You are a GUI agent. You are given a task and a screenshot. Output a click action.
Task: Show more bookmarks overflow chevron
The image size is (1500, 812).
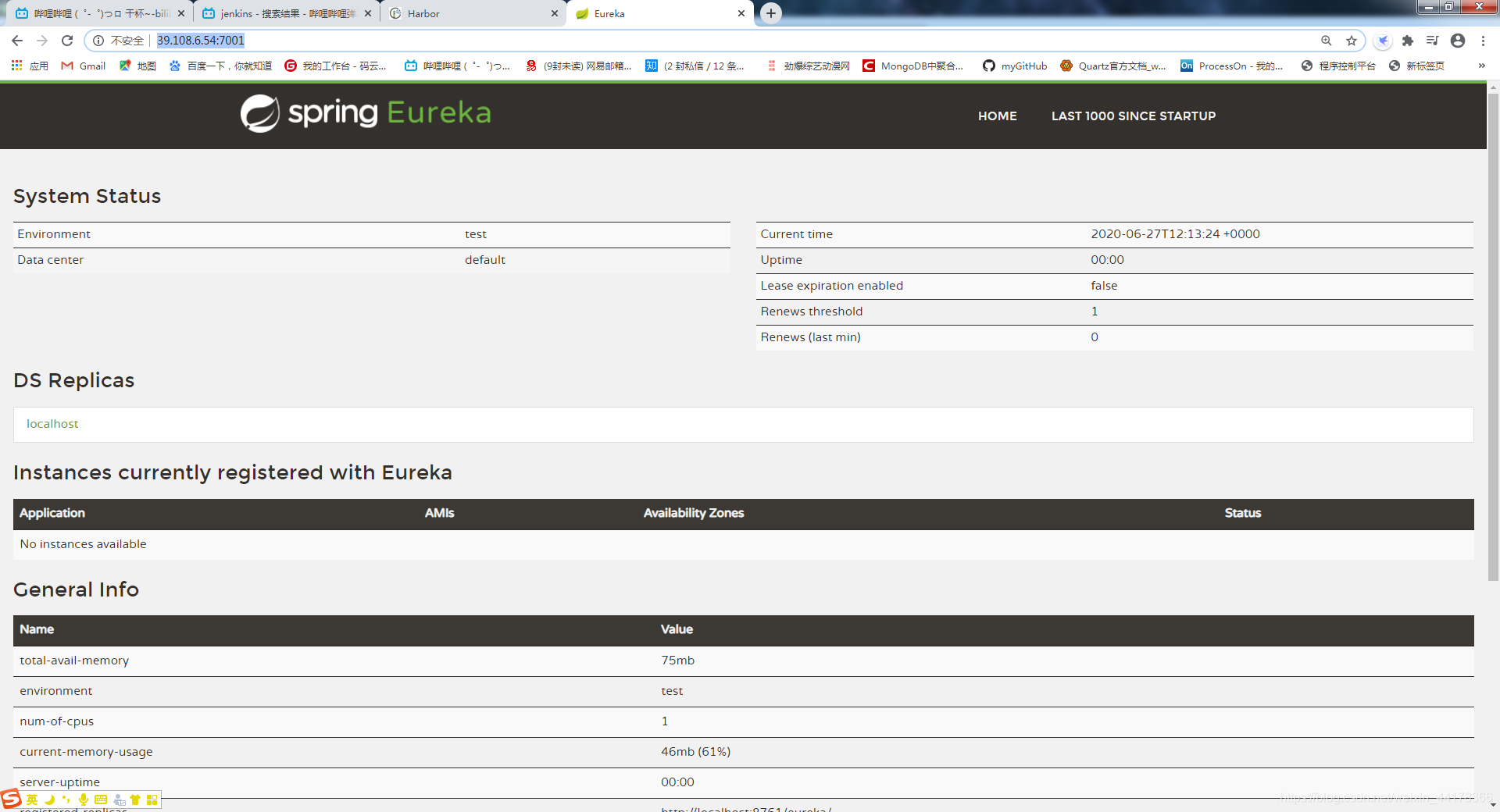point(1482,66)
